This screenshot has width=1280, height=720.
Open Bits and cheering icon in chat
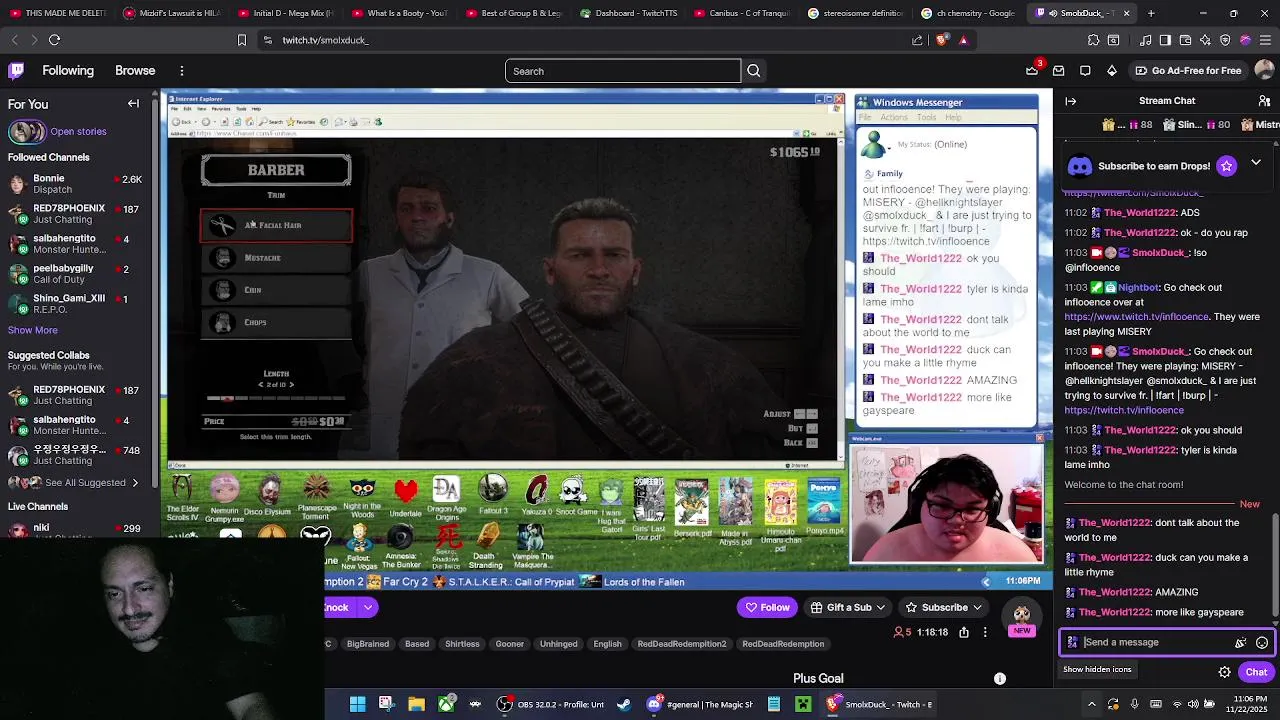[x=1241, y=643]
